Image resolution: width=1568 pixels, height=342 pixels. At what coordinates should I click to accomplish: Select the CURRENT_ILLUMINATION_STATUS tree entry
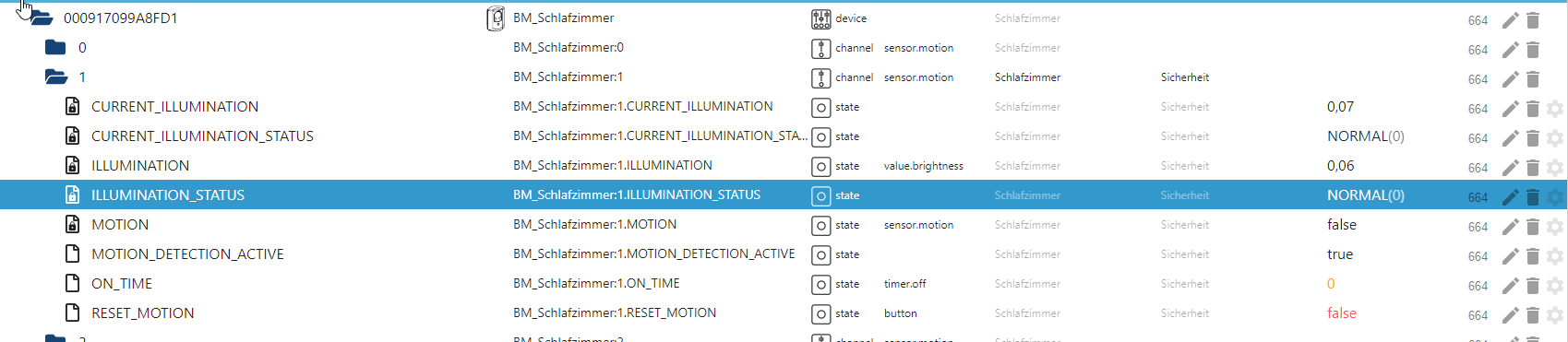pyautogui.click(x=202, y=136)
